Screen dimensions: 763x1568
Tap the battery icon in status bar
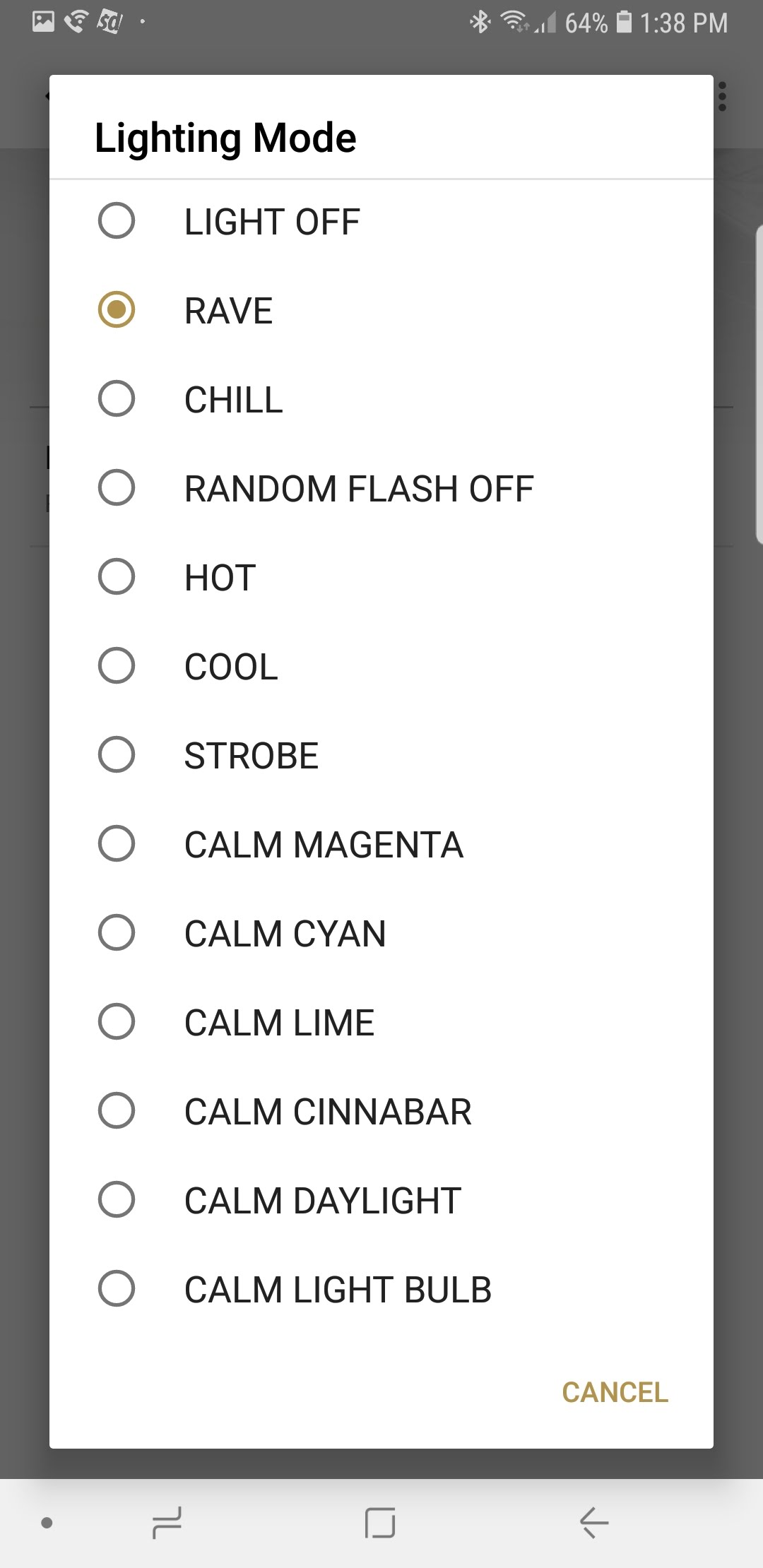(624, 22)
